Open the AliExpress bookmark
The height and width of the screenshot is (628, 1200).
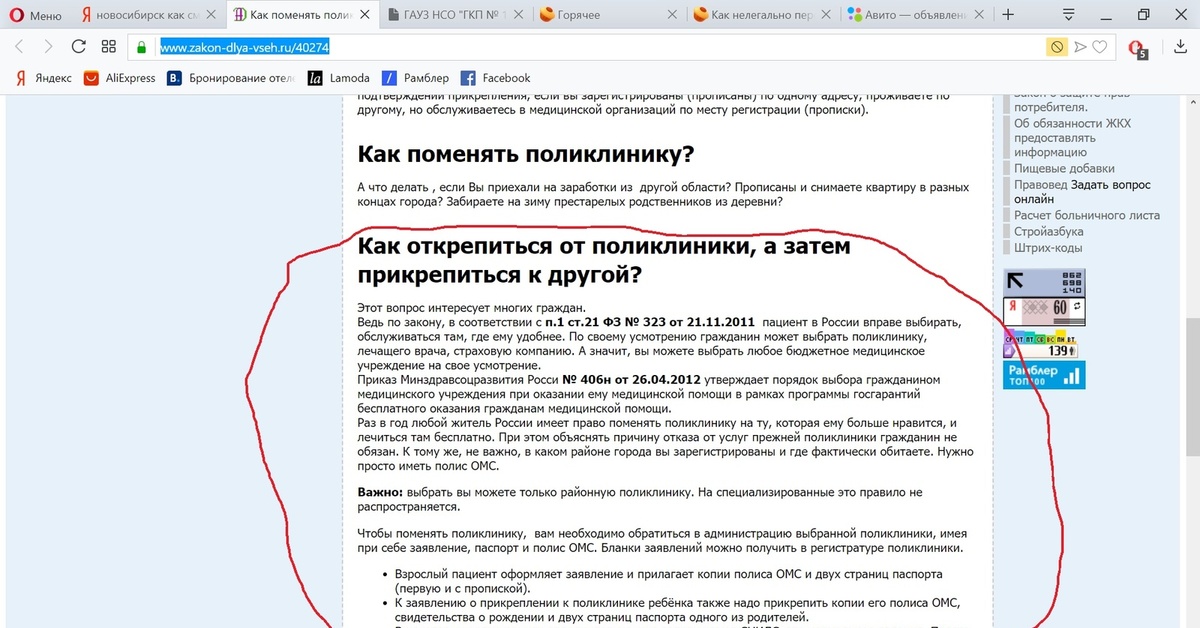point(120,78)
